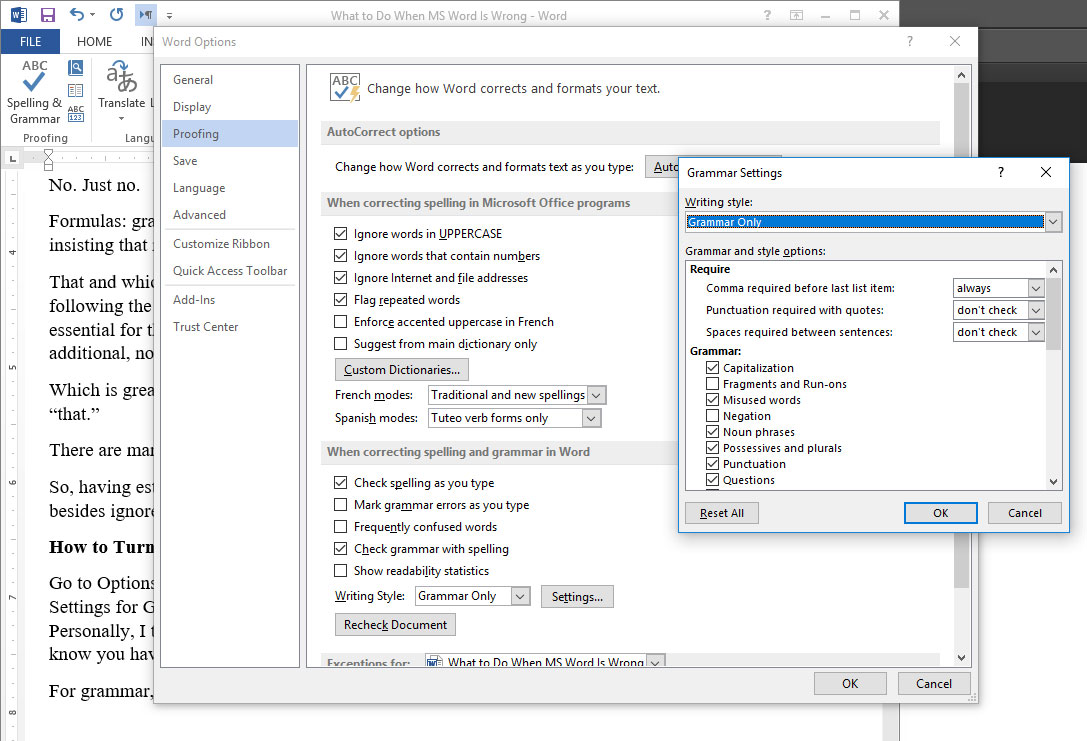
Task: Check the Negation grammar option
Action: coord(712,415)
